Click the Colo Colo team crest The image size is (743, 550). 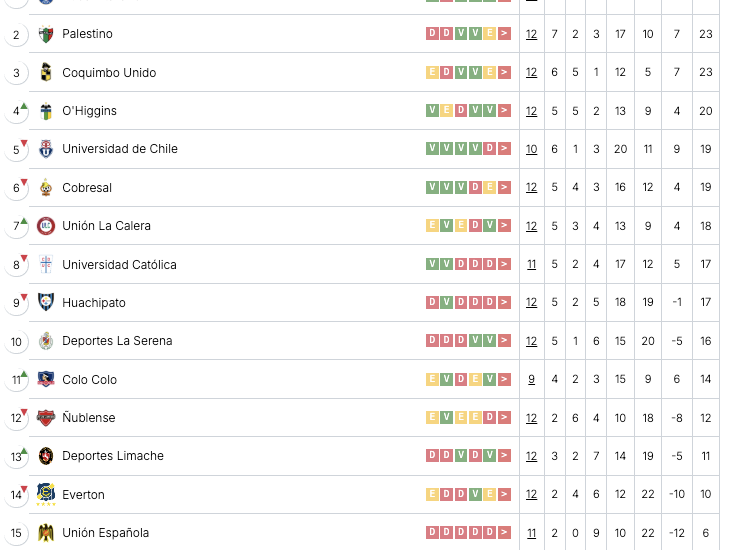coord(46,379)
